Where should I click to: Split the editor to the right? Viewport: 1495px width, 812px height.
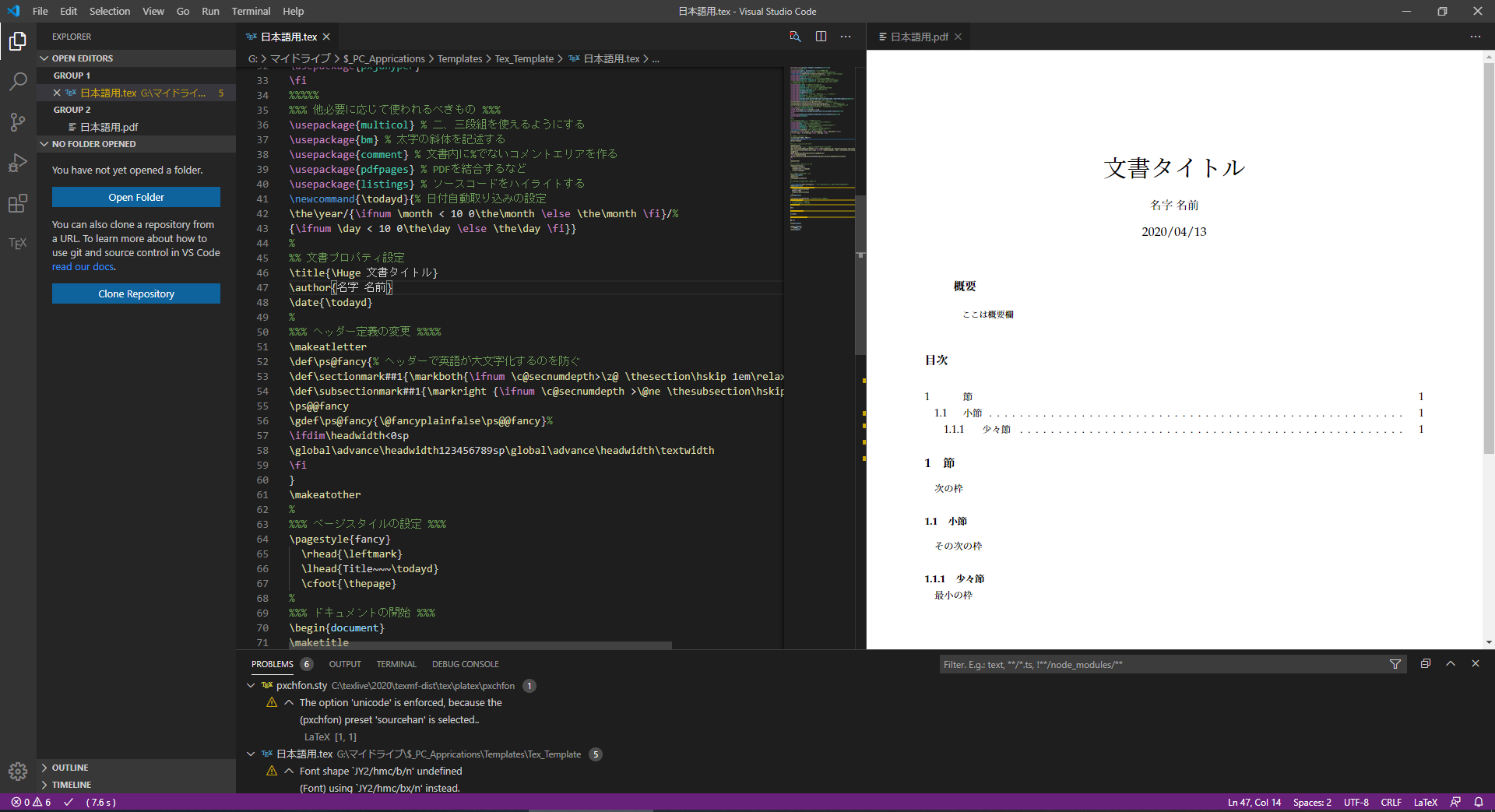pos(821,37)
